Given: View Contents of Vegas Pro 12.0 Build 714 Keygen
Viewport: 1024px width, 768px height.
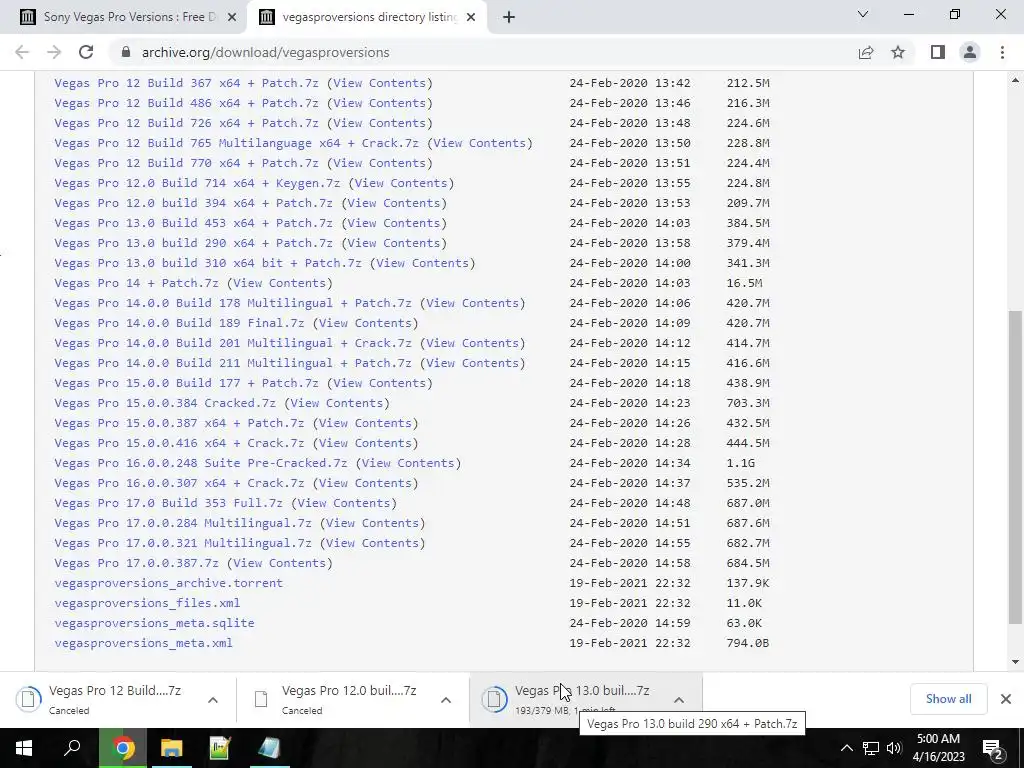Looking at the screenshot, I should 401,183.
